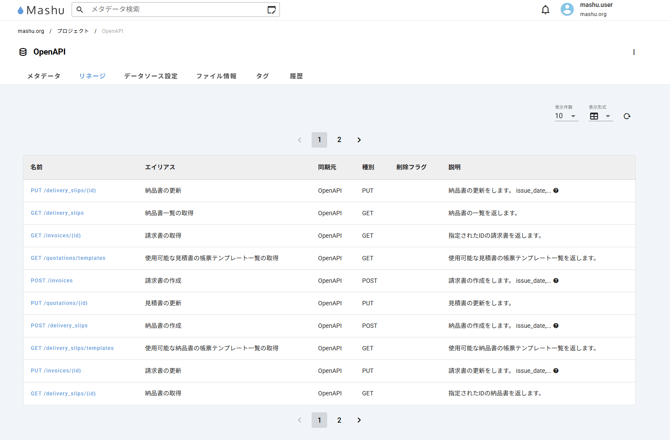Click the calendar icon in the search box
Viewport: 670px width, 440px height.
(271, 10)
